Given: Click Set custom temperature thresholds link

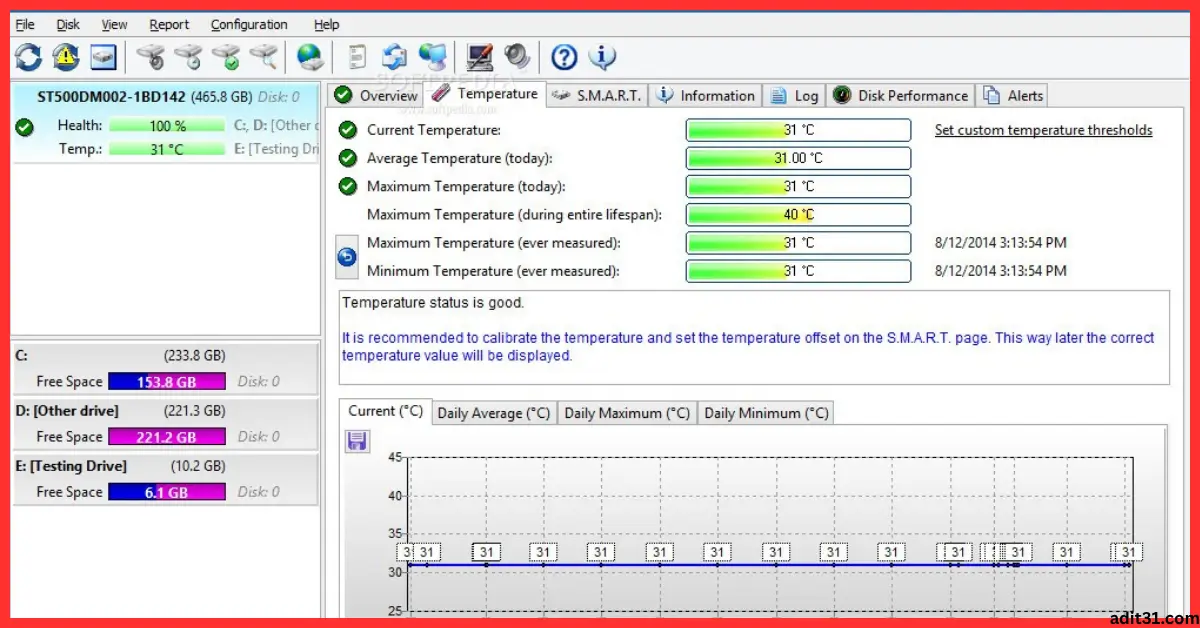Looking at the screenshot, I should click(1043, 130).
